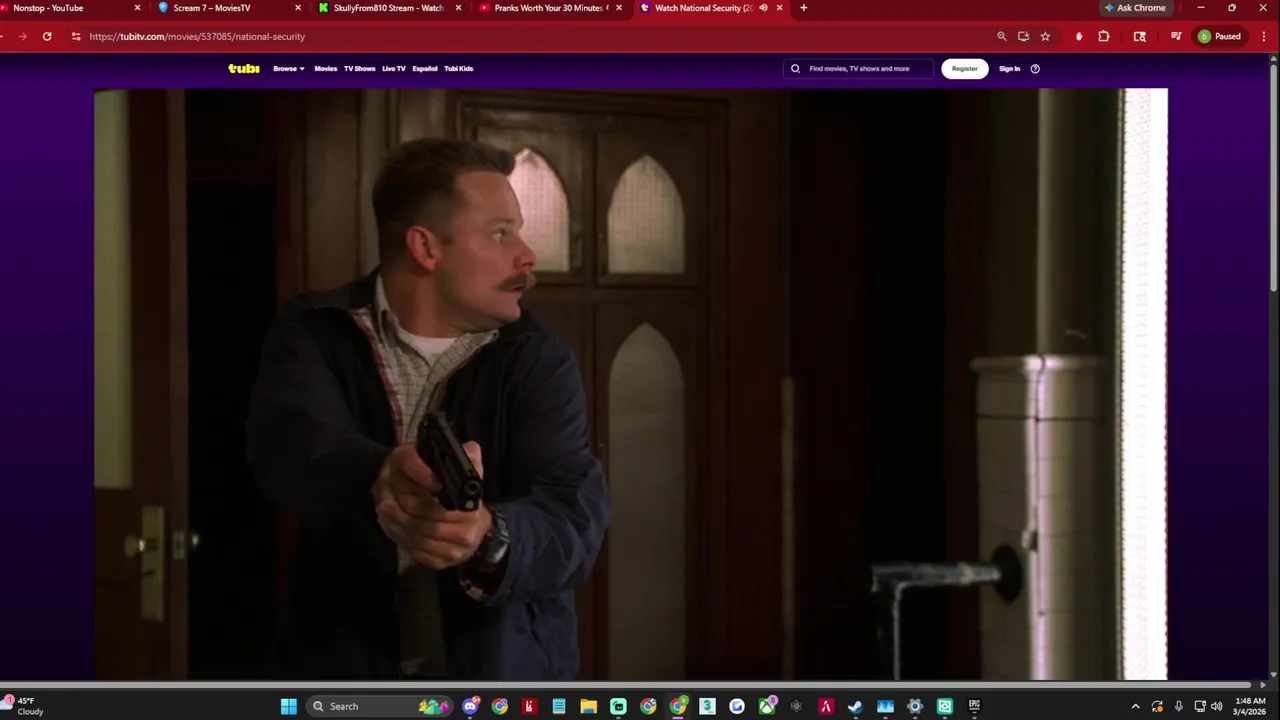
Task: Open the Chrome zoom magnifier icon
Action: [1001, 36]
